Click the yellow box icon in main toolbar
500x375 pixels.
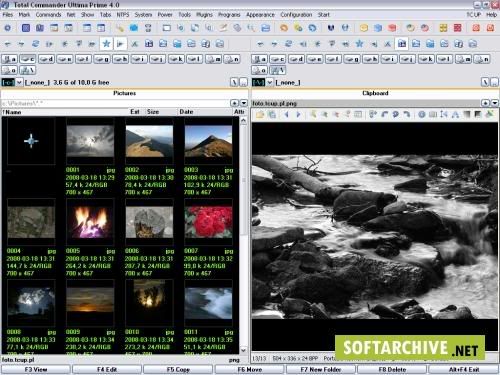364,28
